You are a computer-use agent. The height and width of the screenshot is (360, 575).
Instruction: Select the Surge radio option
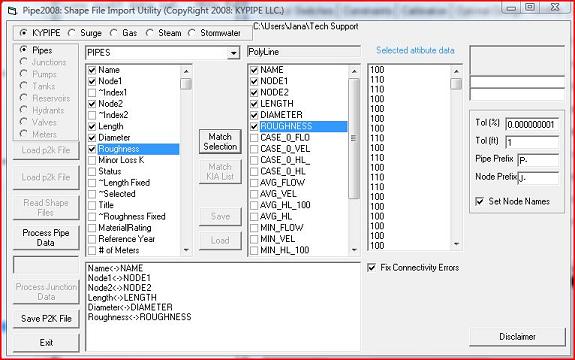tap(72, 33)
